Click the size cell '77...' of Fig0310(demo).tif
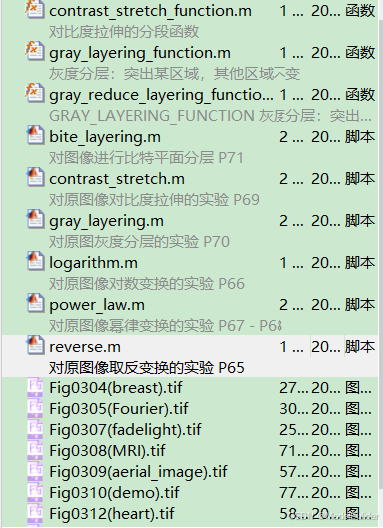 (293, 493)
